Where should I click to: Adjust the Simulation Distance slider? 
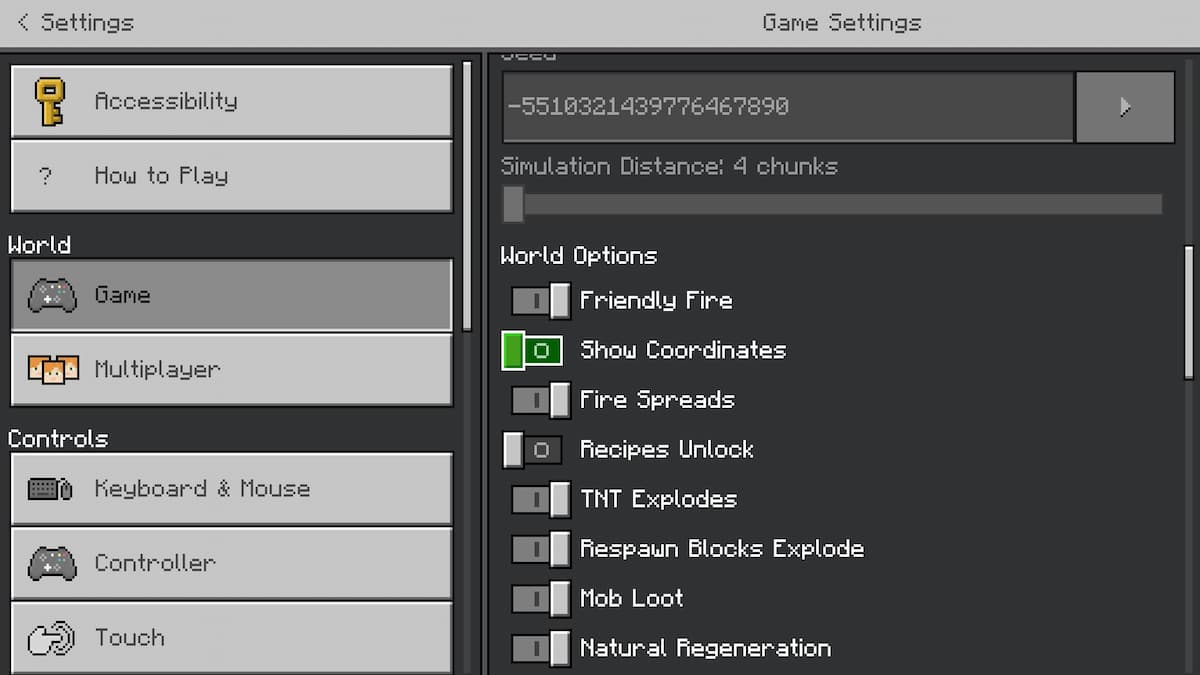[514, 203]
